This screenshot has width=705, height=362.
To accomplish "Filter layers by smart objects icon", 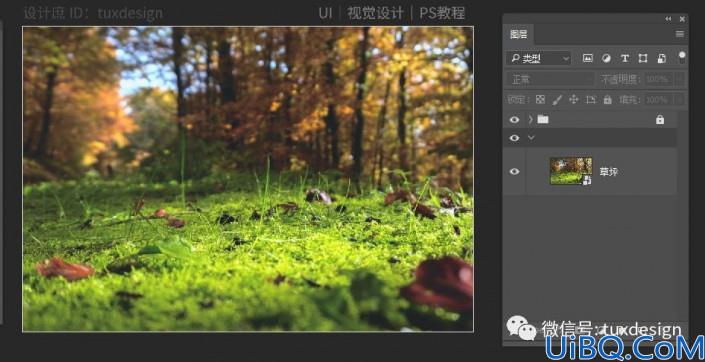I will pos(661,58).
